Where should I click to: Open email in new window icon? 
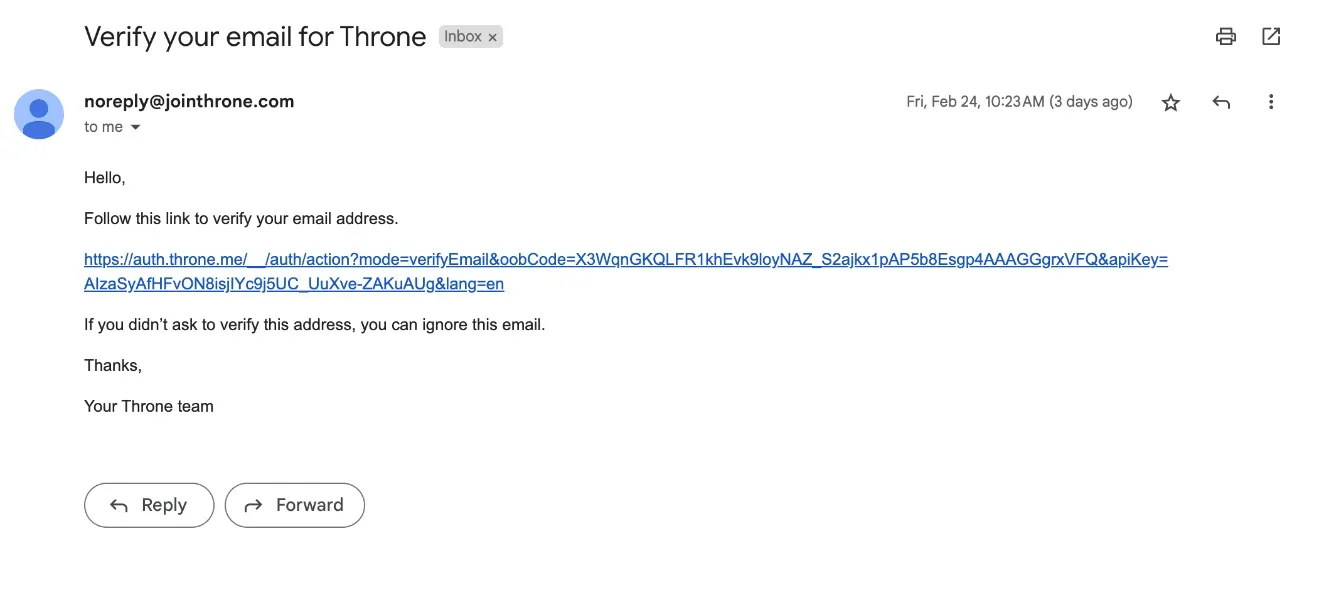tap(1271, 37)
